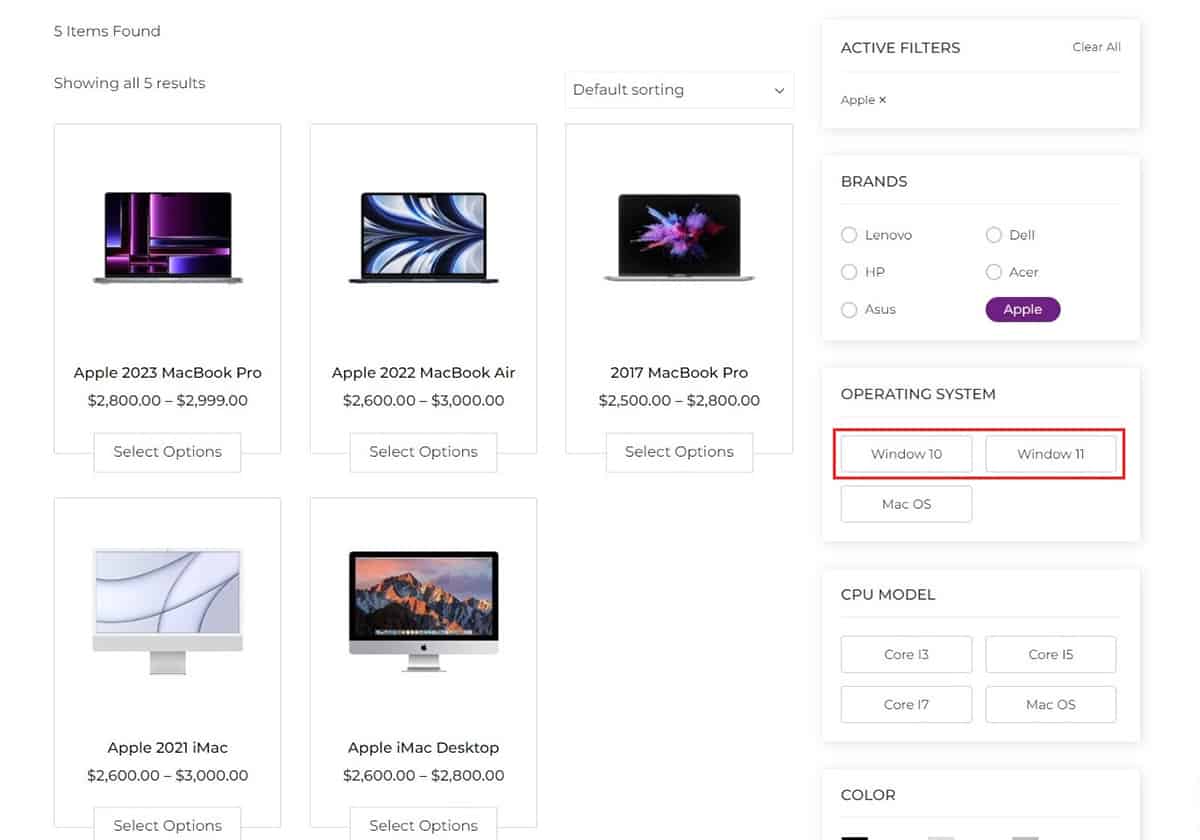The width and height of the screenshot is (1200, 840).
Task: Filter by Window 10 operating system
Action: pos(906,454)
